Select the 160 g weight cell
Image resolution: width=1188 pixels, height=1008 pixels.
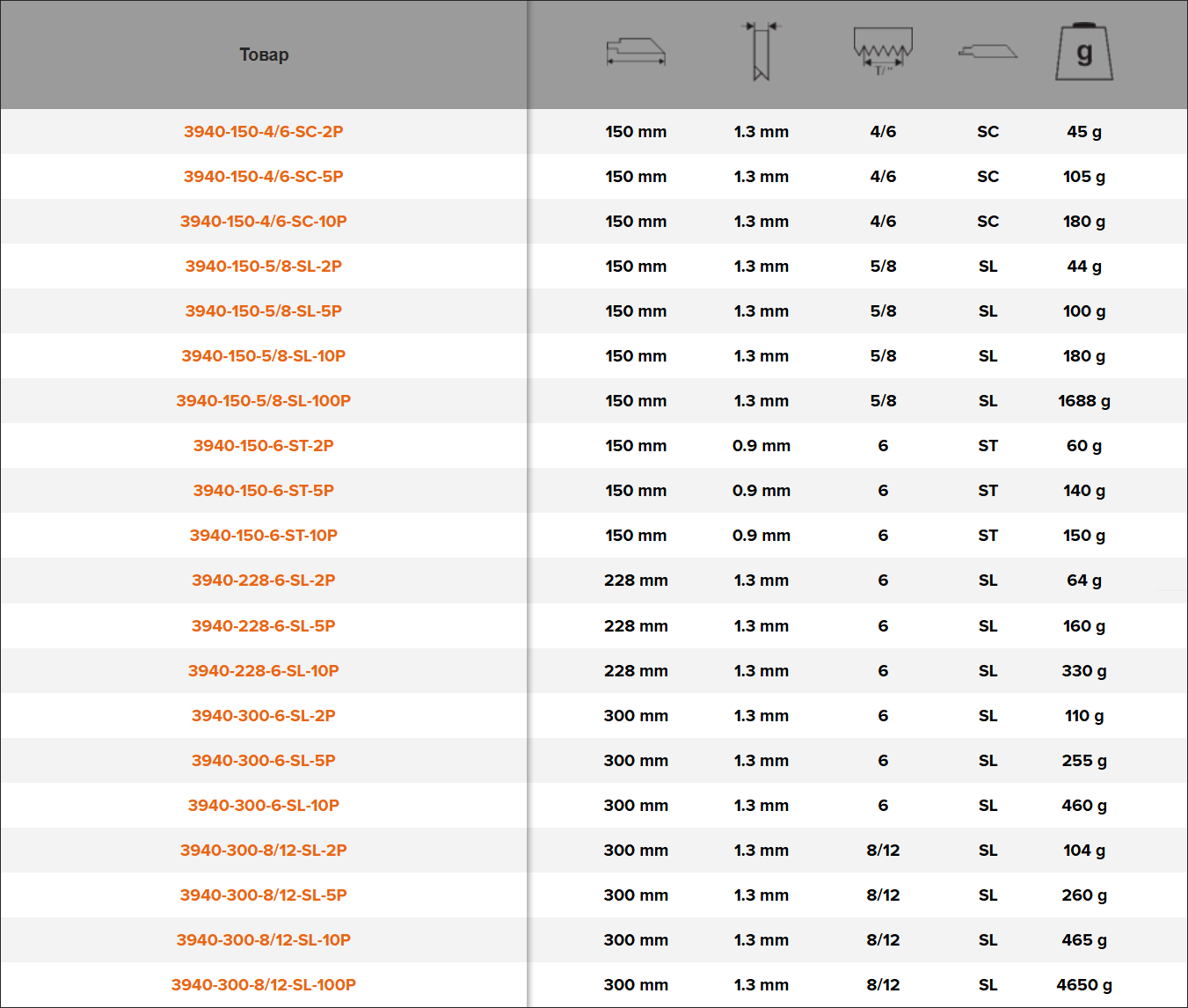click(1084, 626)
